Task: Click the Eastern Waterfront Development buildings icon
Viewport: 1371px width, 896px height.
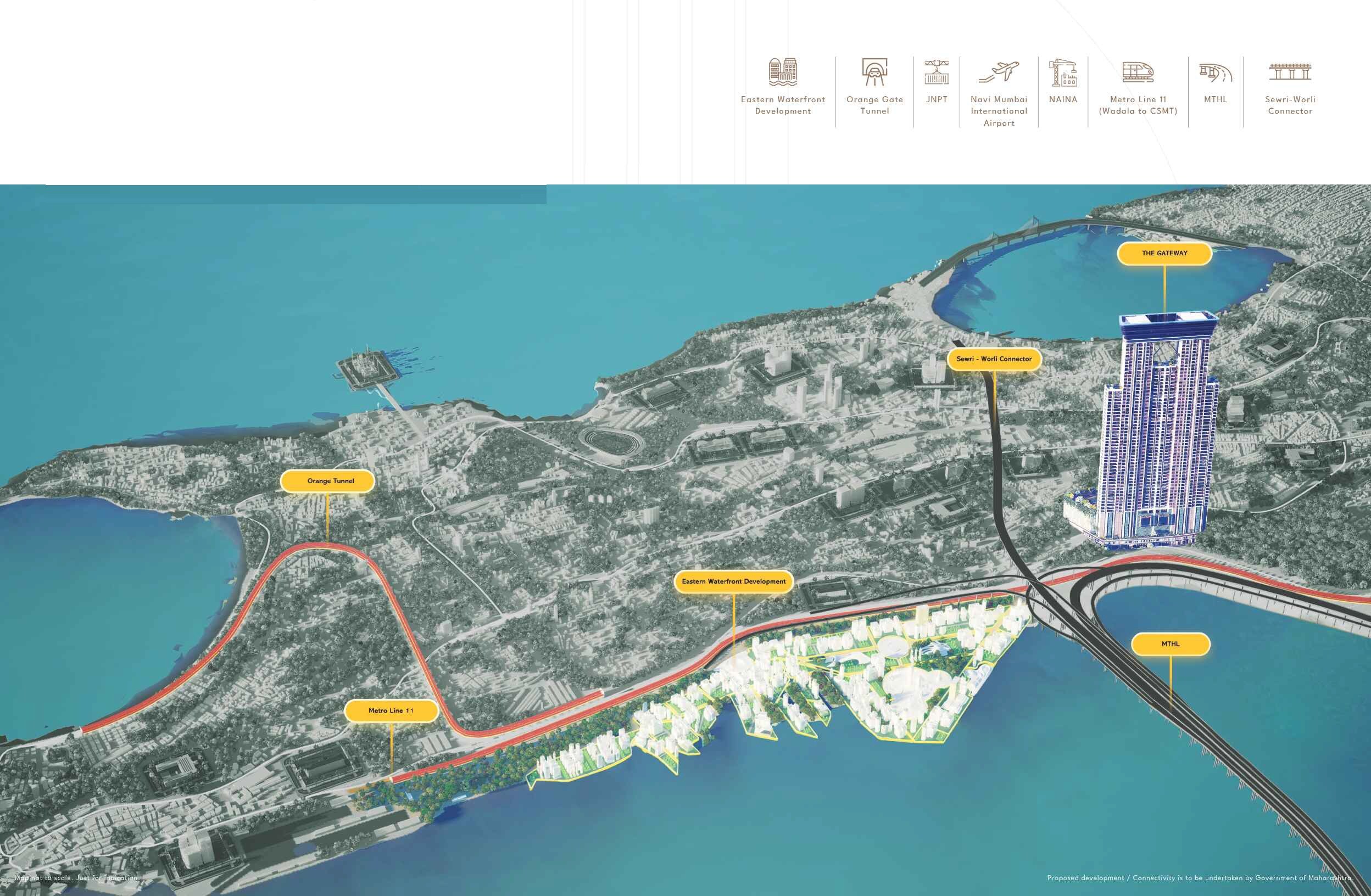Action: pos(783,72)
